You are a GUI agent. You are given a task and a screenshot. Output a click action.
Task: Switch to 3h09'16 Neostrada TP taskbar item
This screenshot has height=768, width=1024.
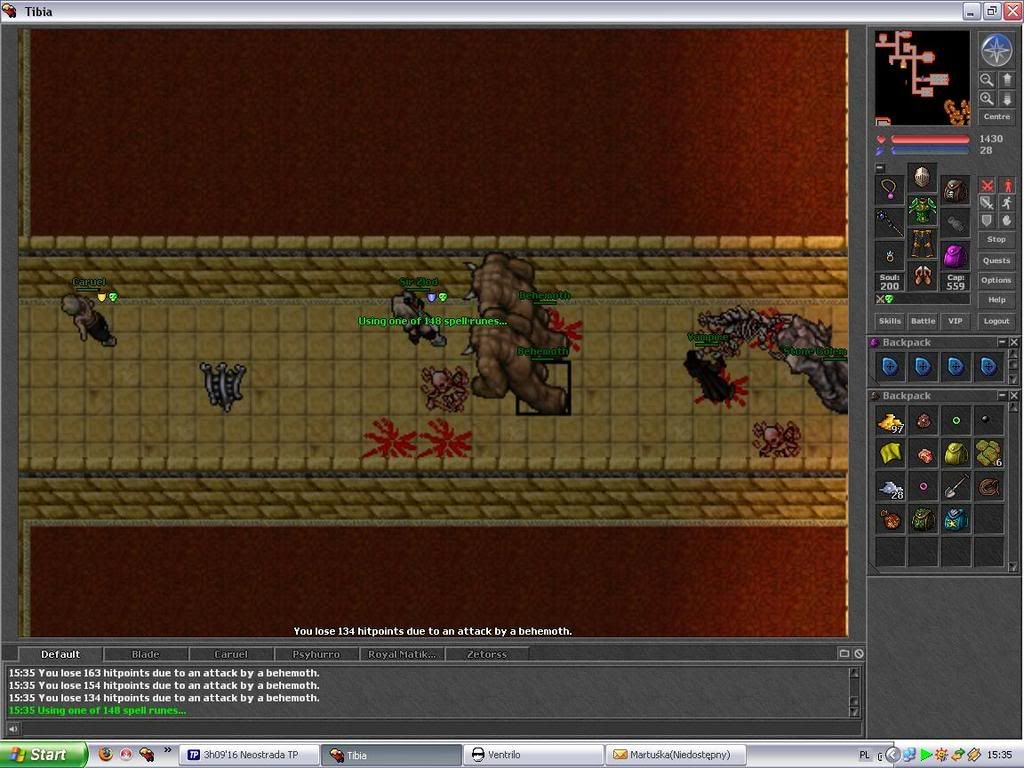pos(249,755)
